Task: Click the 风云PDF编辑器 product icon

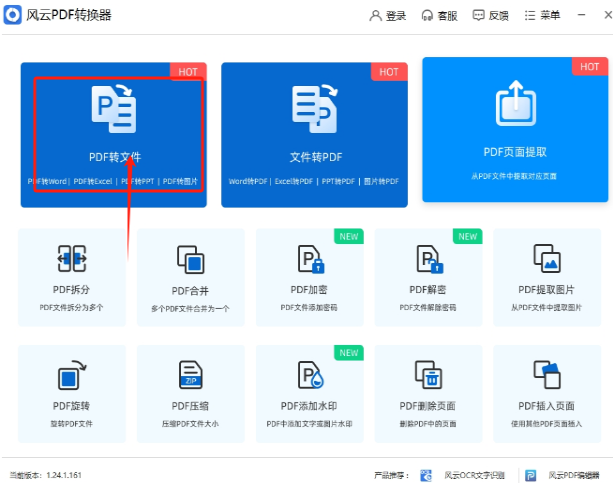Action: [x=531, y=475]
